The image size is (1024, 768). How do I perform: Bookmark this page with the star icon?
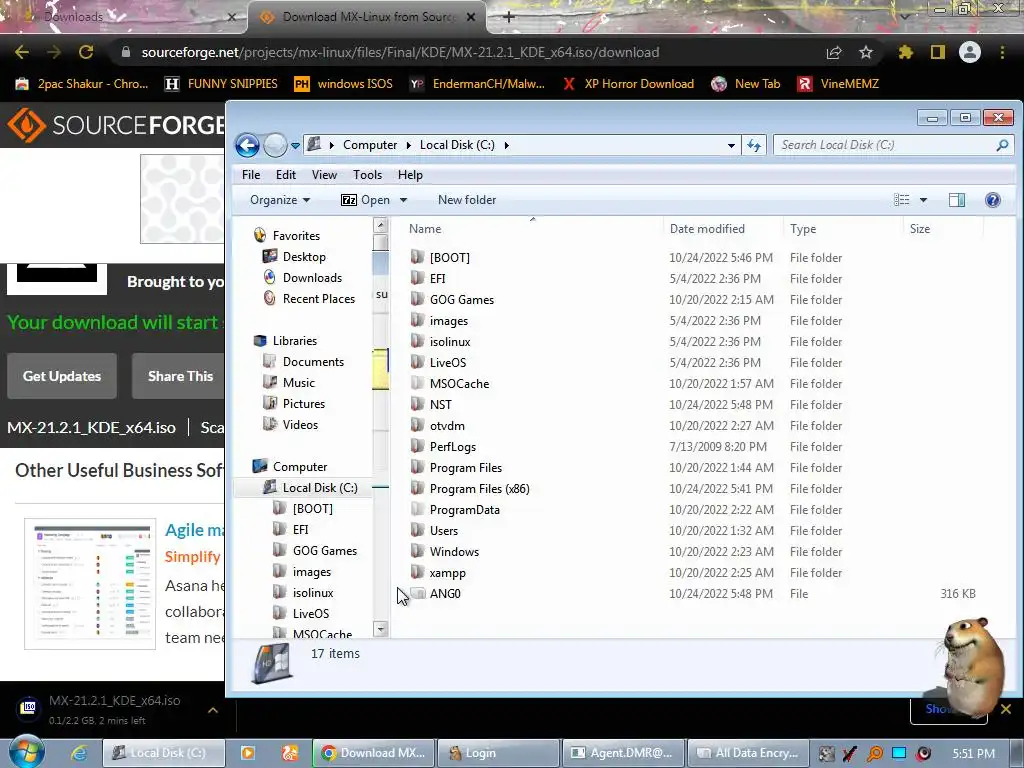[866, 52]
